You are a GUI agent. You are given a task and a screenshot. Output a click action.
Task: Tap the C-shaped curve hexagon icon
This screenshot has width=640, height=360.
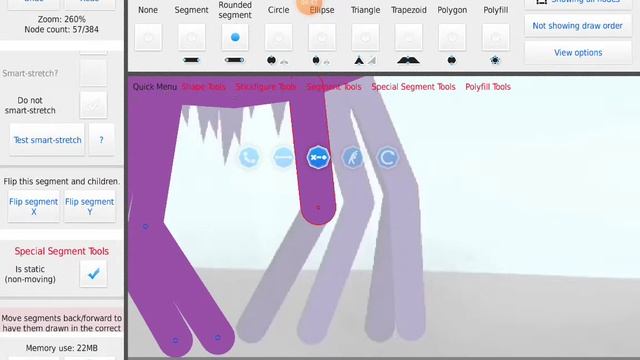click(387, 158)
